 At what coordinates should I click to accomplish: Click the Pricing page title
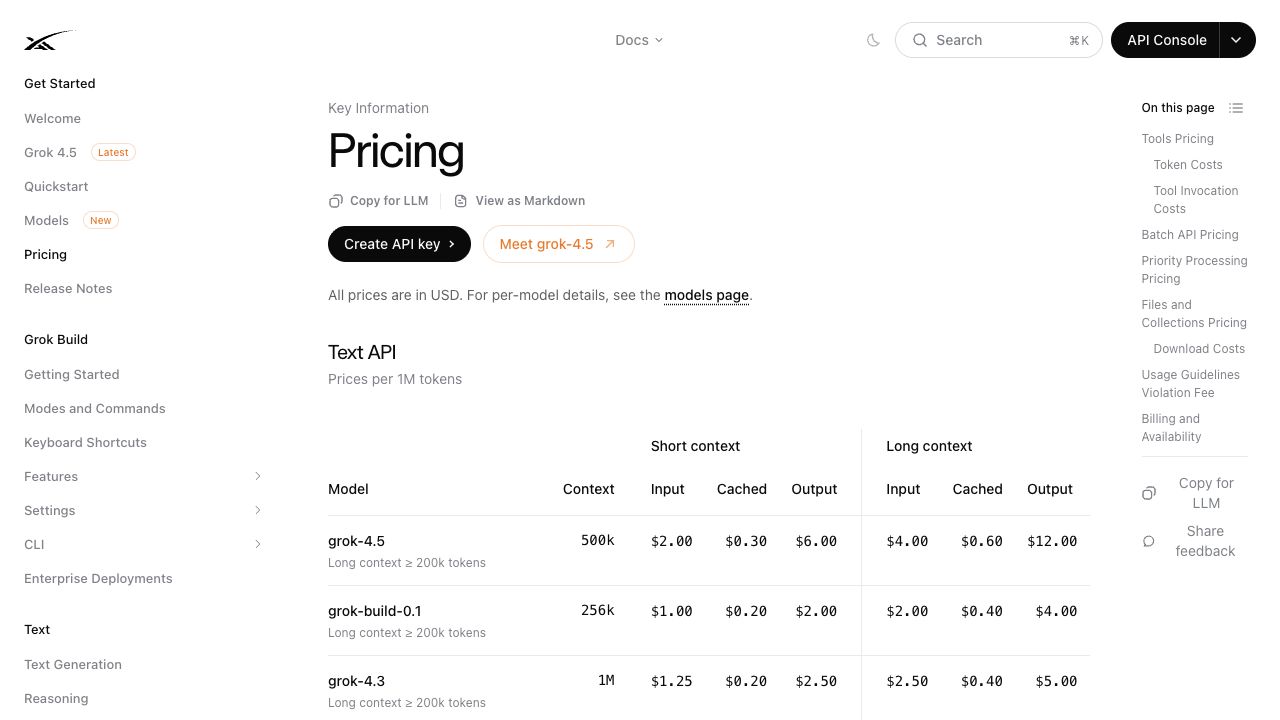point(396,151)
